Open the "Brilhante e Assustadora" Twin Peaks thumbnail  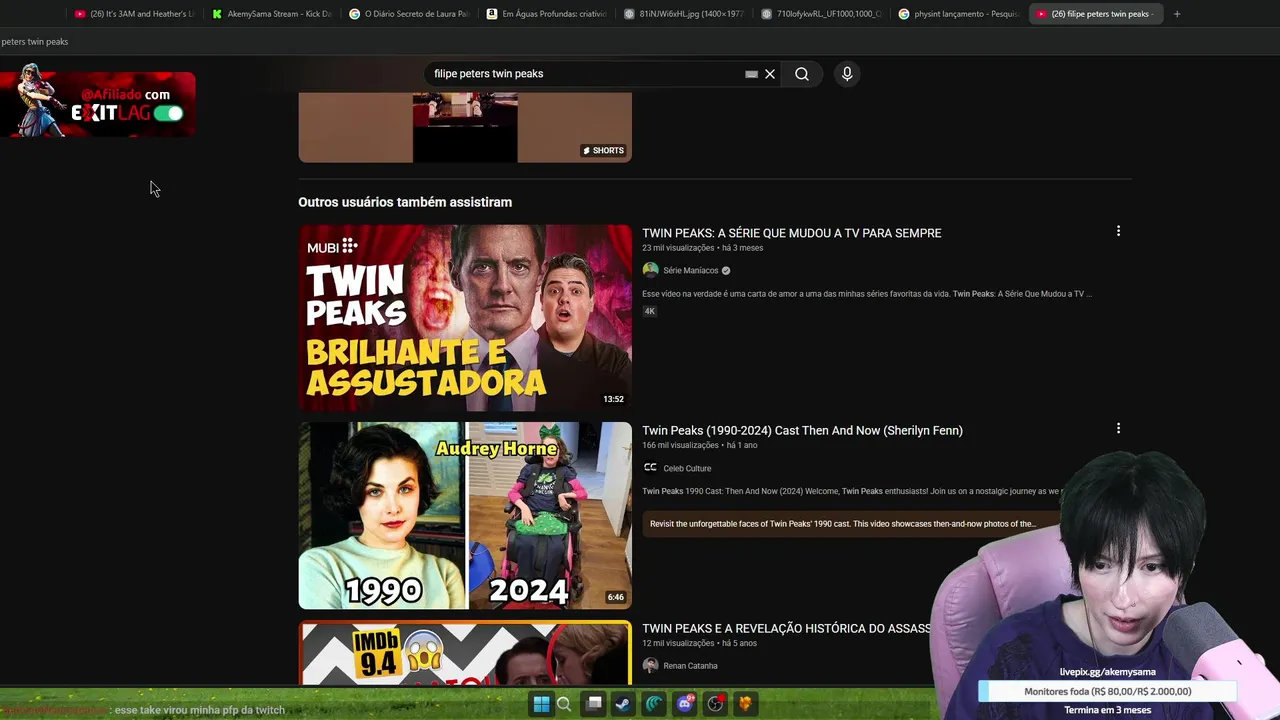point(465,318)
